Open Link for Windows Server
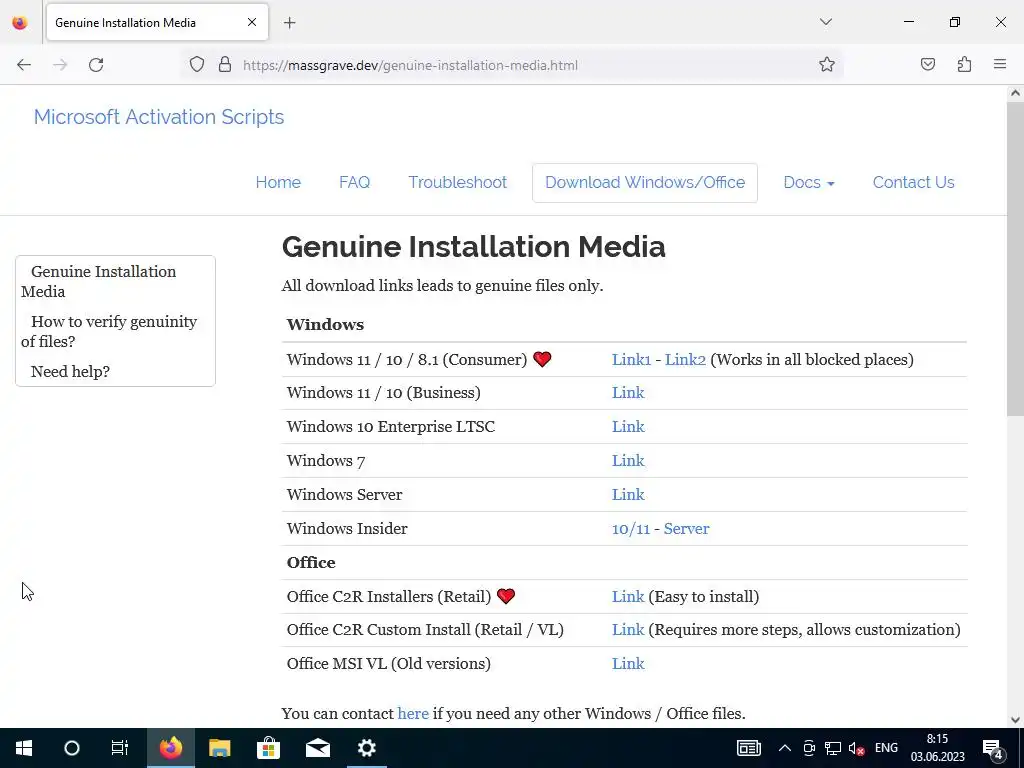The image size is (1024, 768). click(628, 494)
